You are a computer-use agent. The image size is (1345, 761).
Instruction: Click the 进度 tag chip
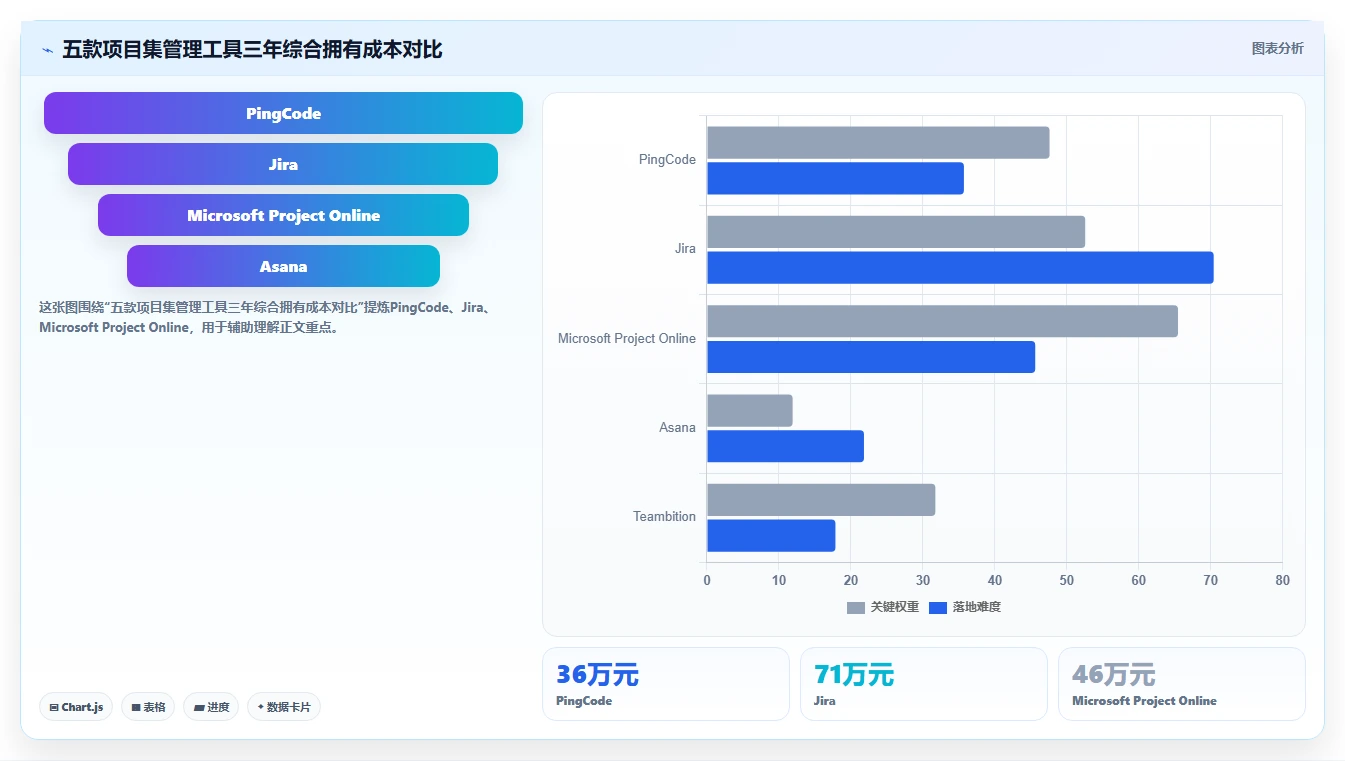tap(211, 707)
